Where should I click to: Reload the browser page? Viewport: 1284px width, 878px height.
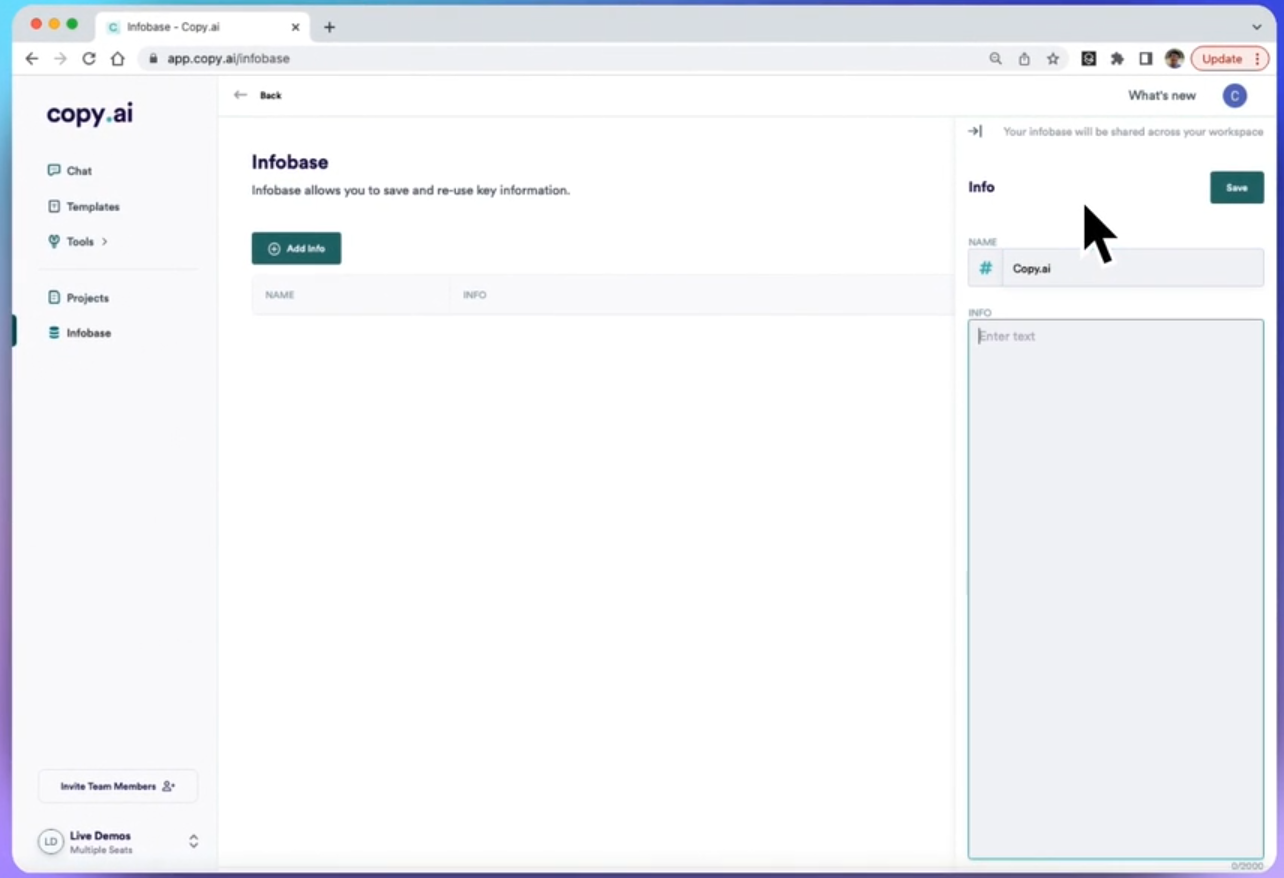[x=89, y=59]
